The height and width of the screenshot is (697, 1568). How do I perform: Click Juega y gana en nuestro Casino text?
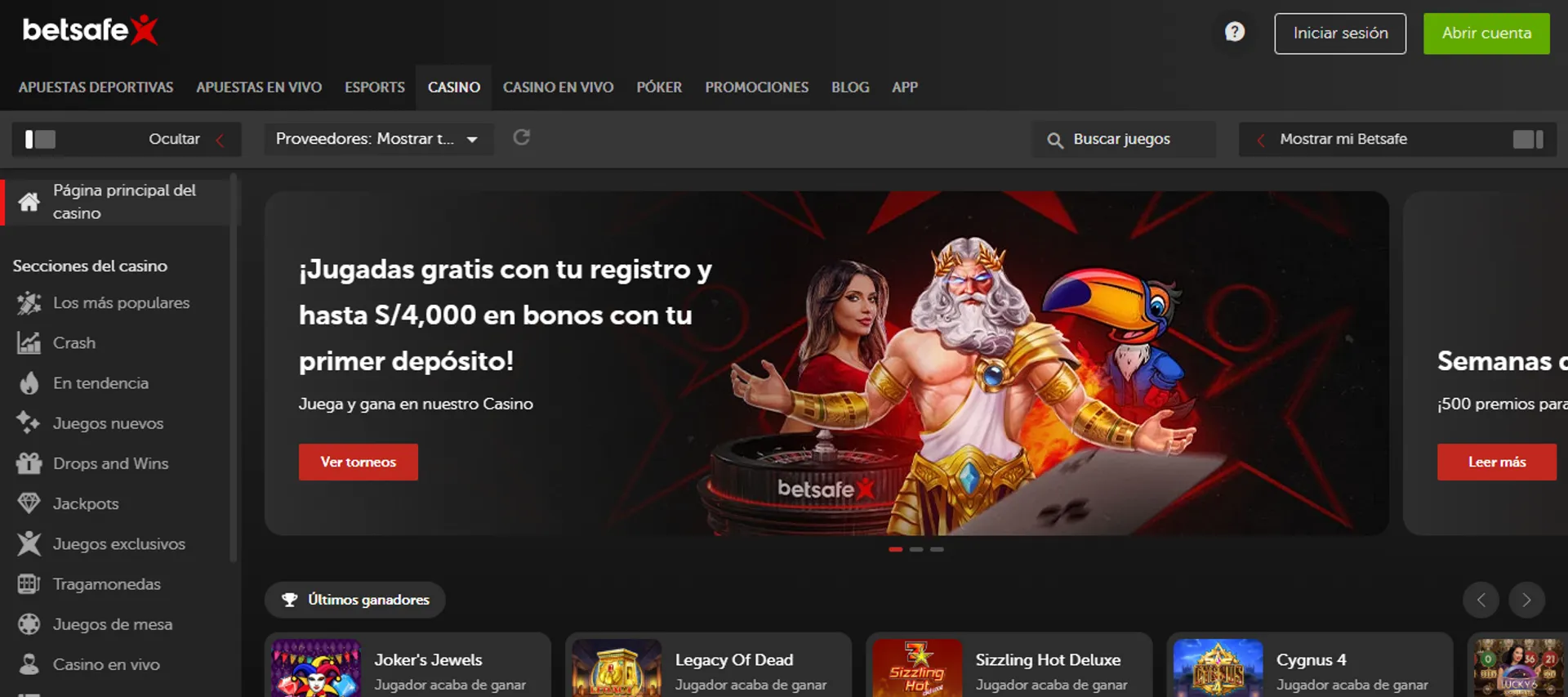416,404
